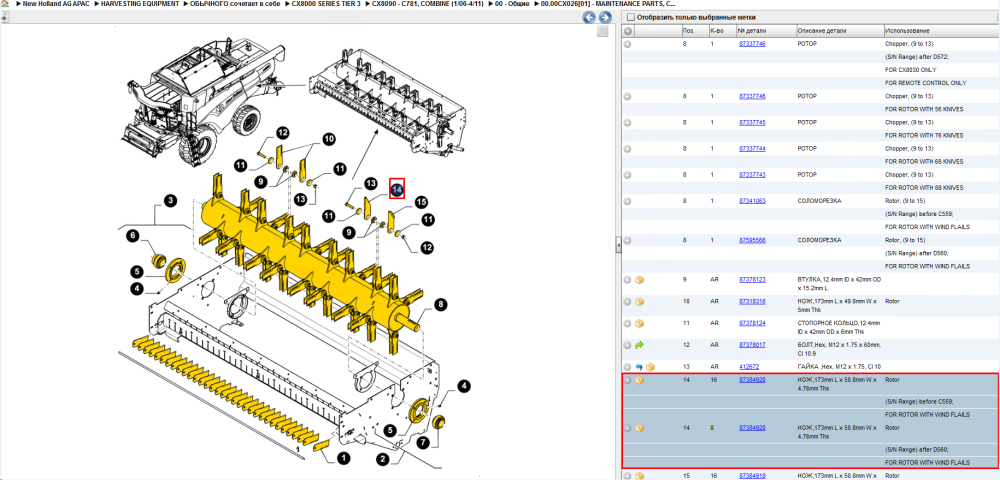Go to the next diagram with the right arrow
1000x480 pixels.
605,17
